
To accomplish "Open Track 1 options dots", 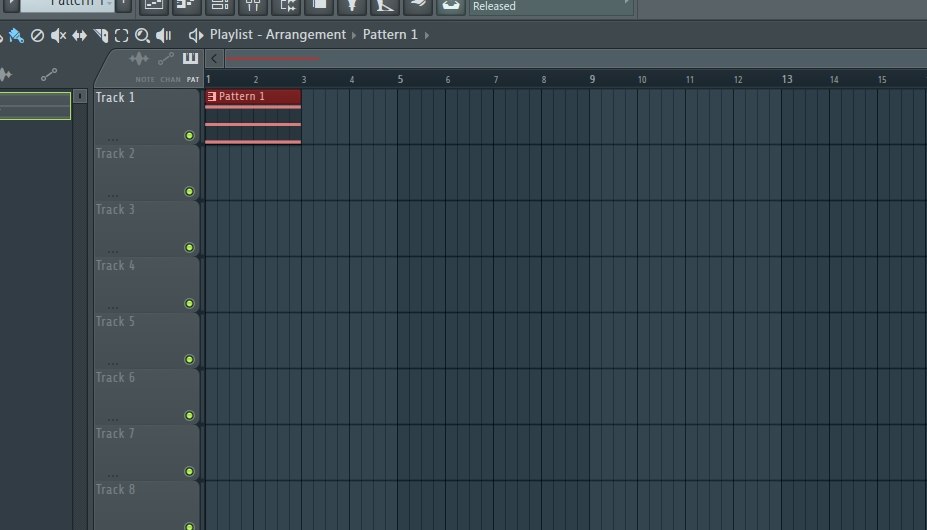I will pyautogui.click(x=113, y=140).
